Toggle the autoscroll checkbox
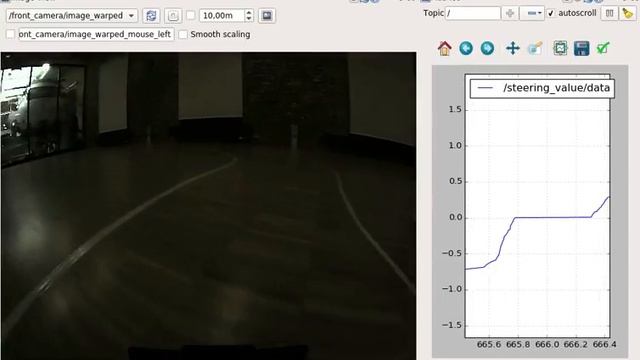The height and width of the screenshot is (360, 640). pyautogui.click(x=551, y=13)
